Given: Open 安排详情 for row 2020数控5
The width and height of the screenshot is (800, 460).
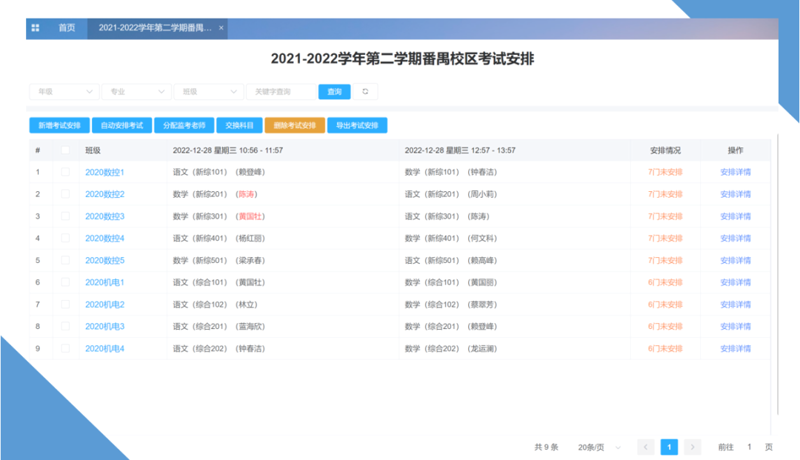Looking at the screenshot, I should click(x=735, y=260).
